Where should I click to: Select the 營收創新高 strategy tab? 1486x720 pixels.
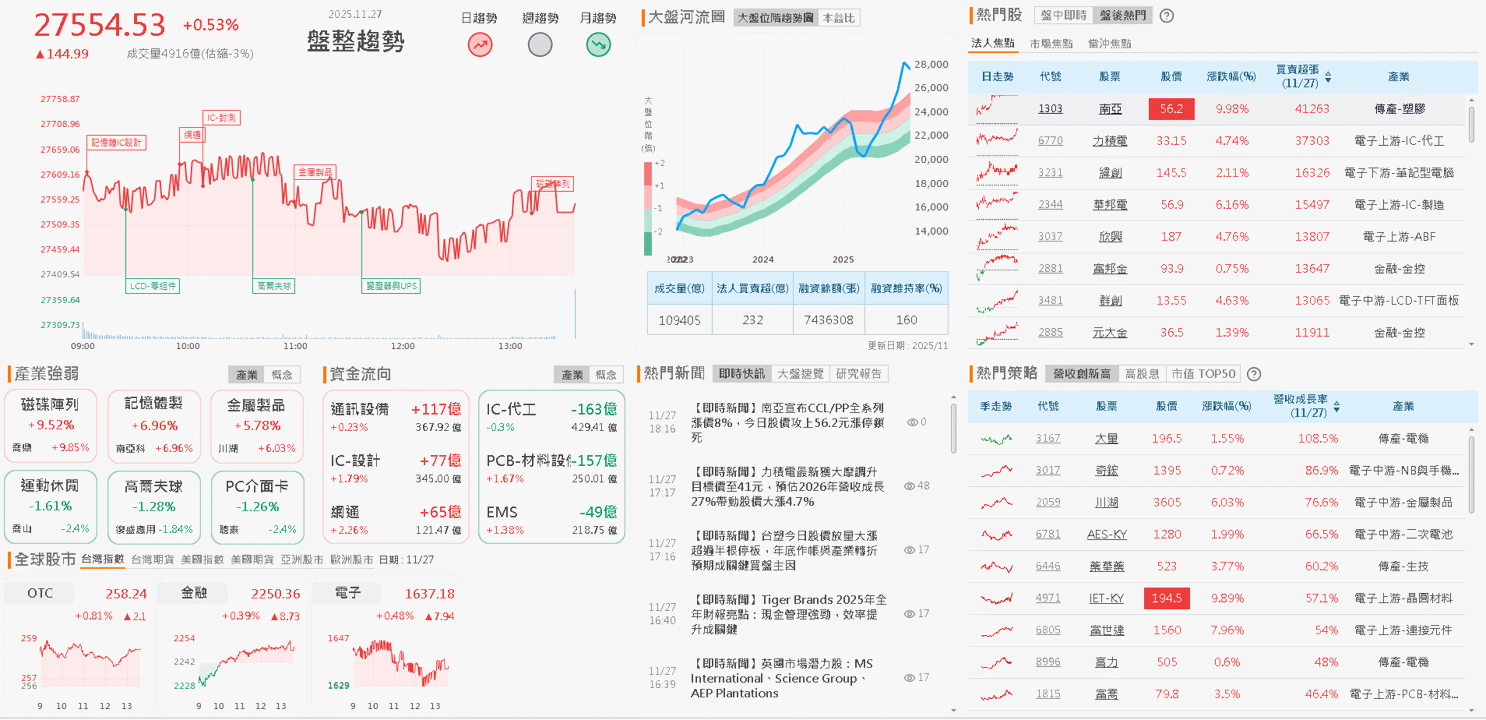(x=1080, y=374)
